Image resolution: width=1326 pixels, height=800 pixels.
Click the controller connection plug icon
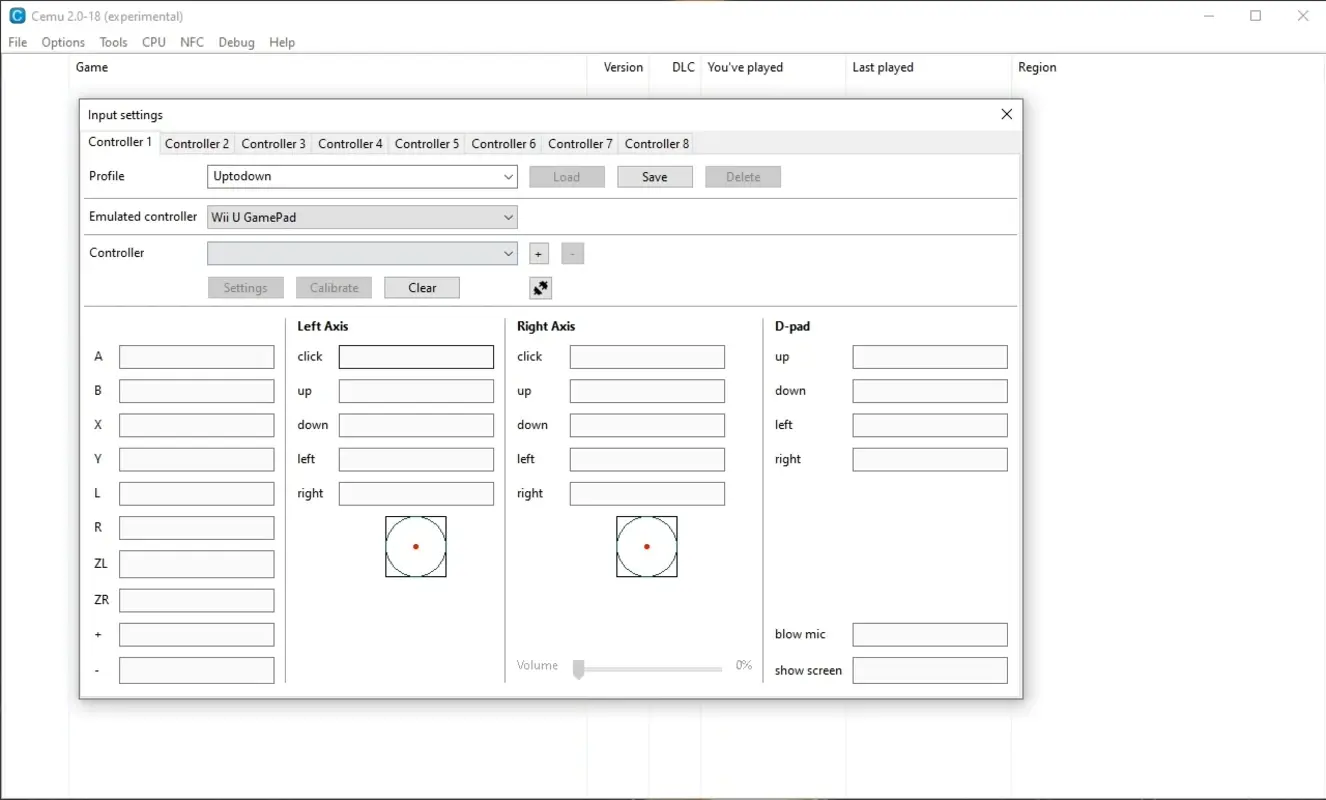coord(540,287)
